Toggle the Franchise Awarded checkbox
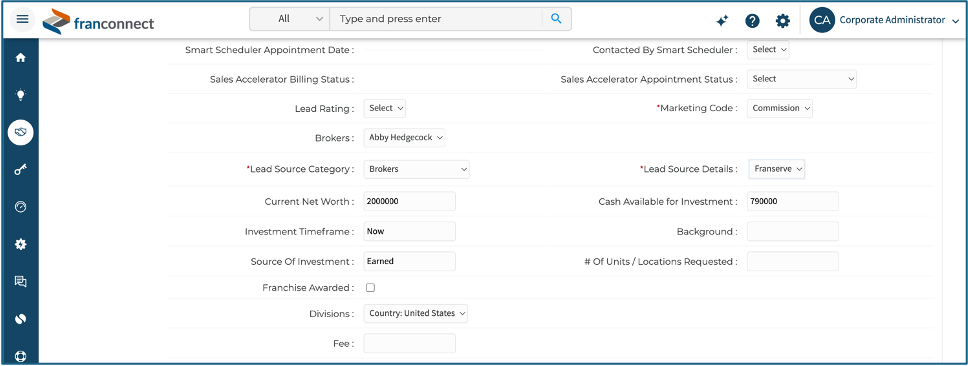This screenshot has width=968, height=366. point(370,288)
